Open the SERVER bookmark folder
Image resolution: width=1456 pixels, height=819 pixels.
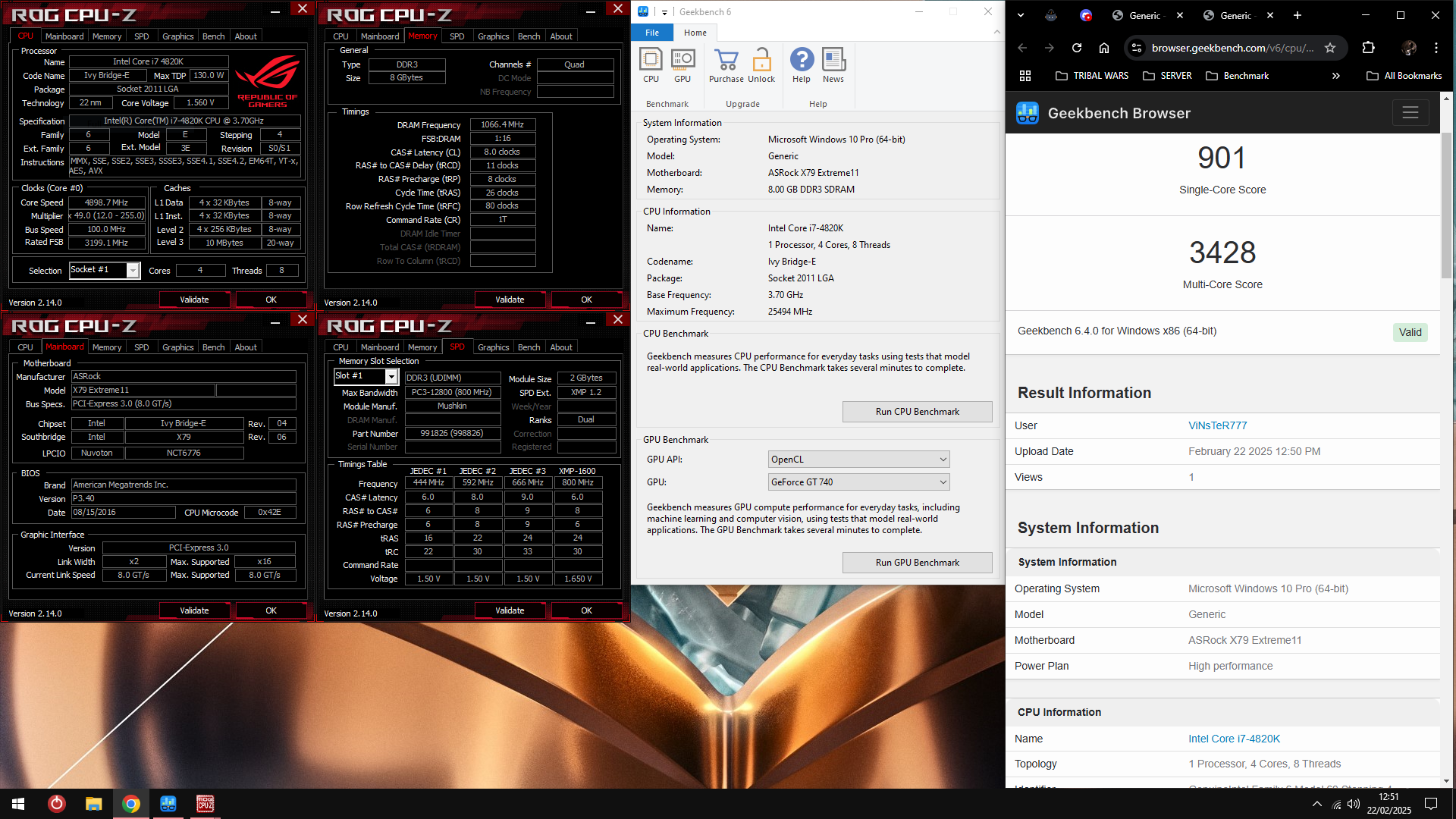(x=1168, y=76)
